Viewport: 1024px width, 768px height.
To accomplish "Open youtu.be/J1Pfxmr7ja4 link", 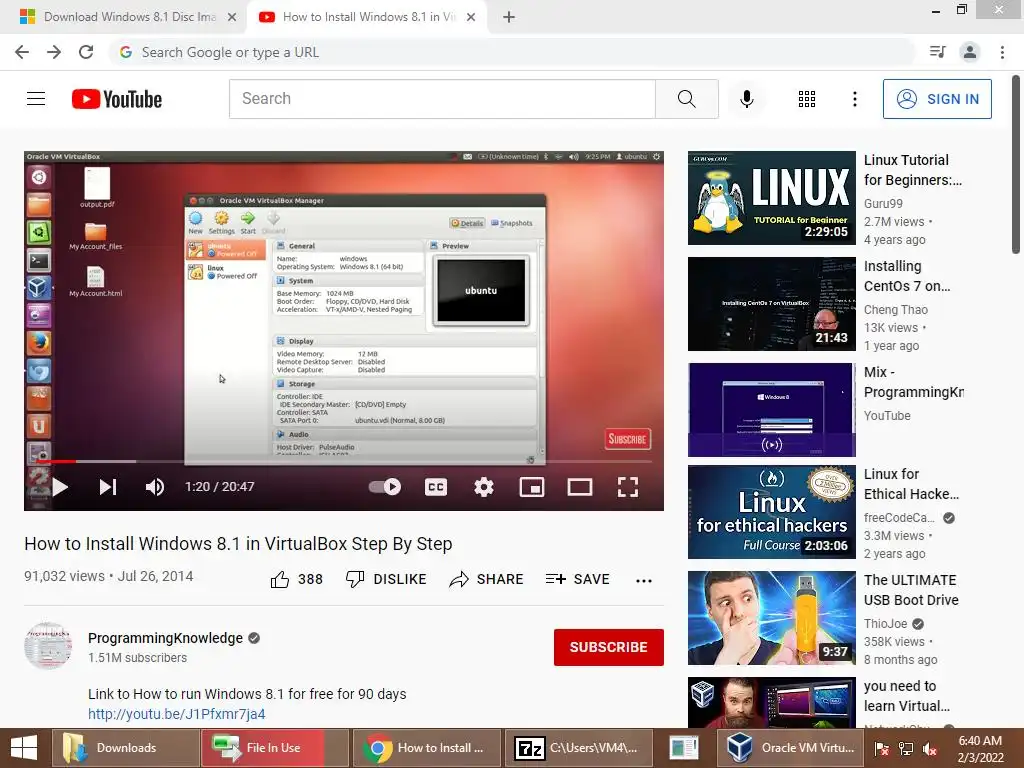I will 176,714.
